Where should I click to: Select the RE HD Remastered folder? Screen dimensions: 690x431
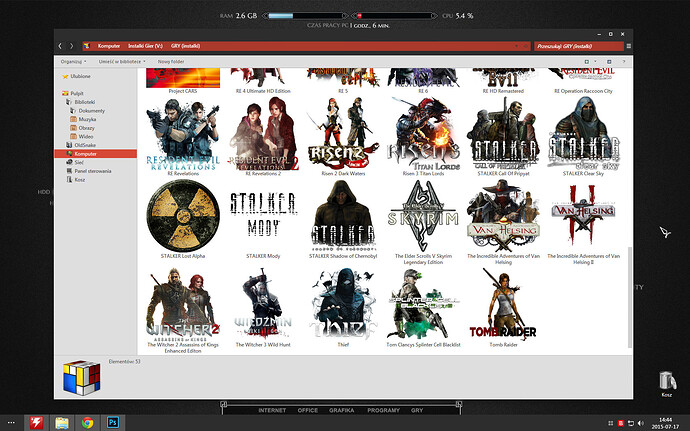[x=503, y=78]
